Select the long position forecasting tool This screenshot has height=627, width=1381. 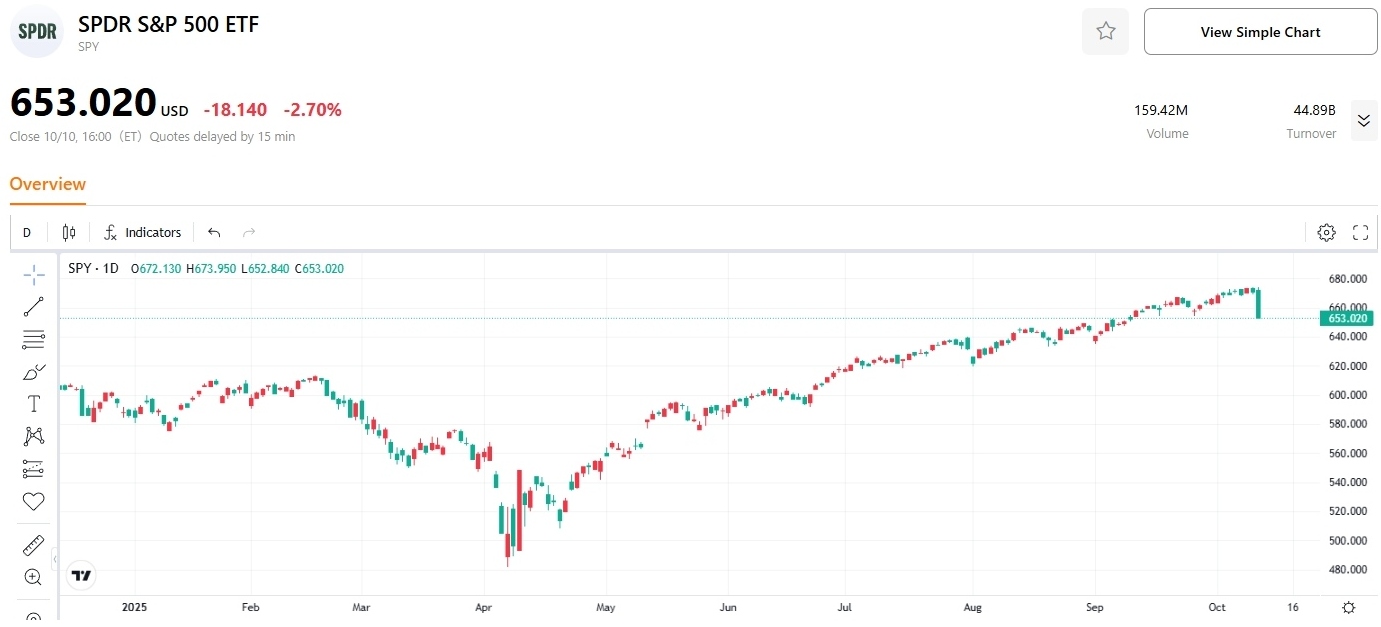point(34,468)
